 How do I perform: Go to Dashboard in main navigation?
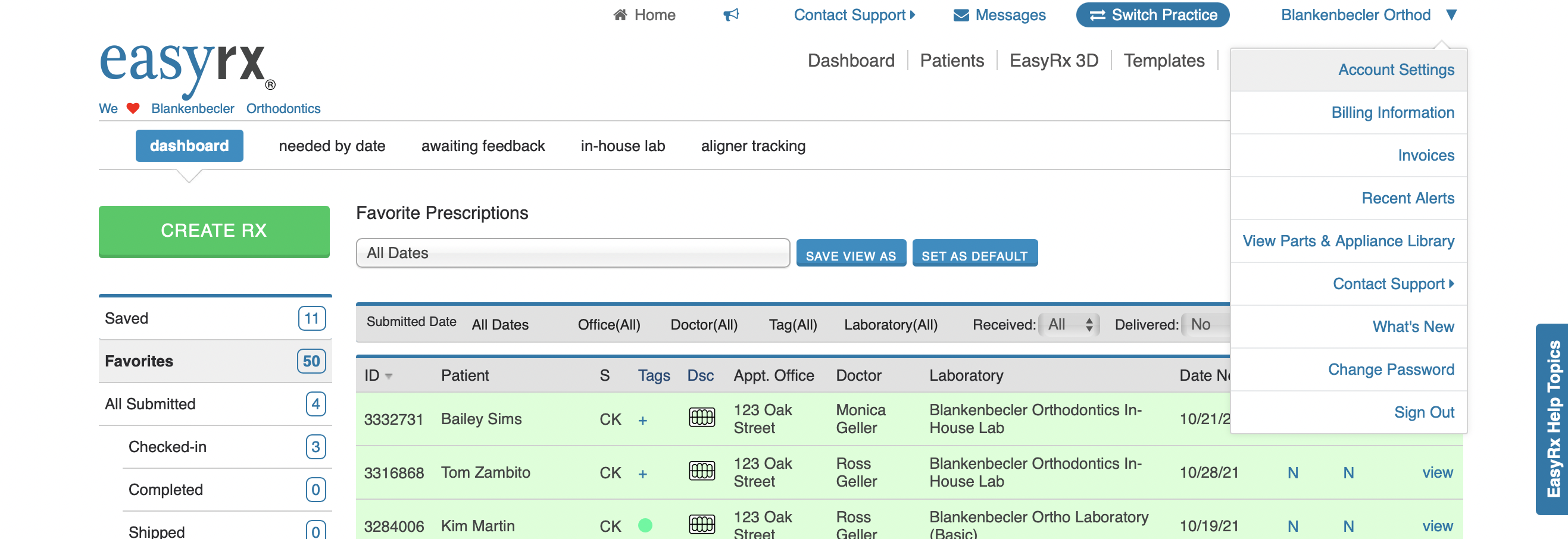coord(851,60)
